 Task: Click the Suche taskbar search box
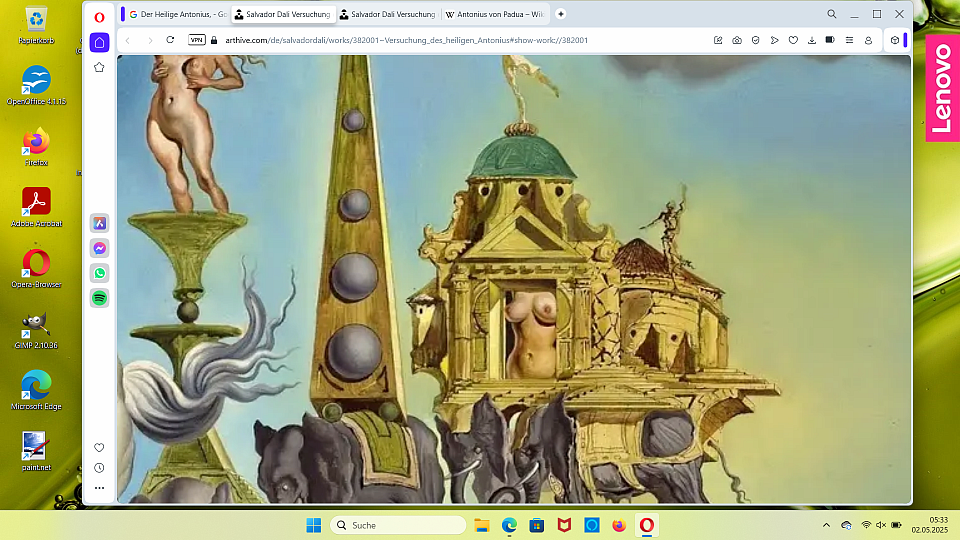point(398,525)
